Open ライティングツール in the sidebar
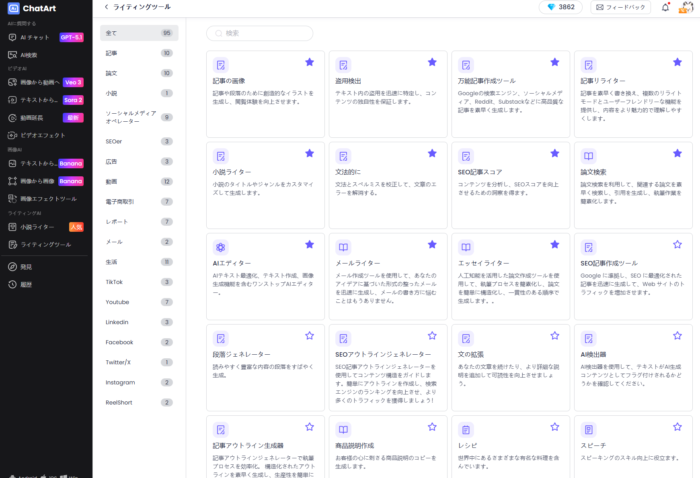The image size is (700, 478). pos(46,245)
